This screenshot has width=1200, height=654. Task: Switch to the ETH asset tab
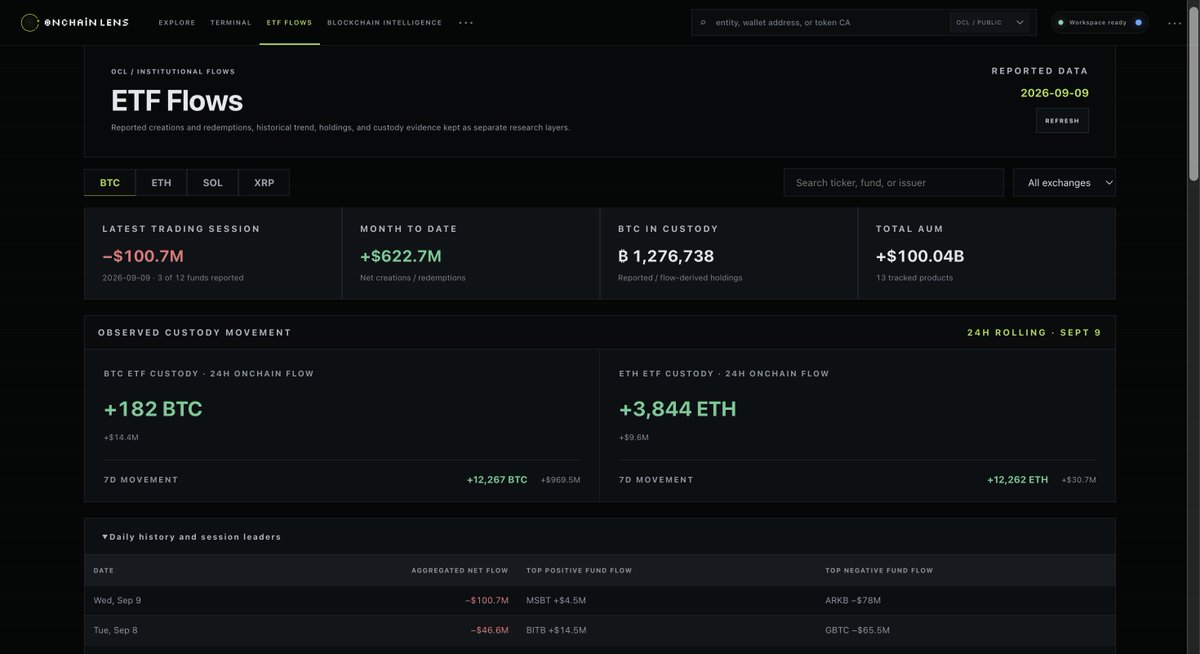[x=161, y=182]
